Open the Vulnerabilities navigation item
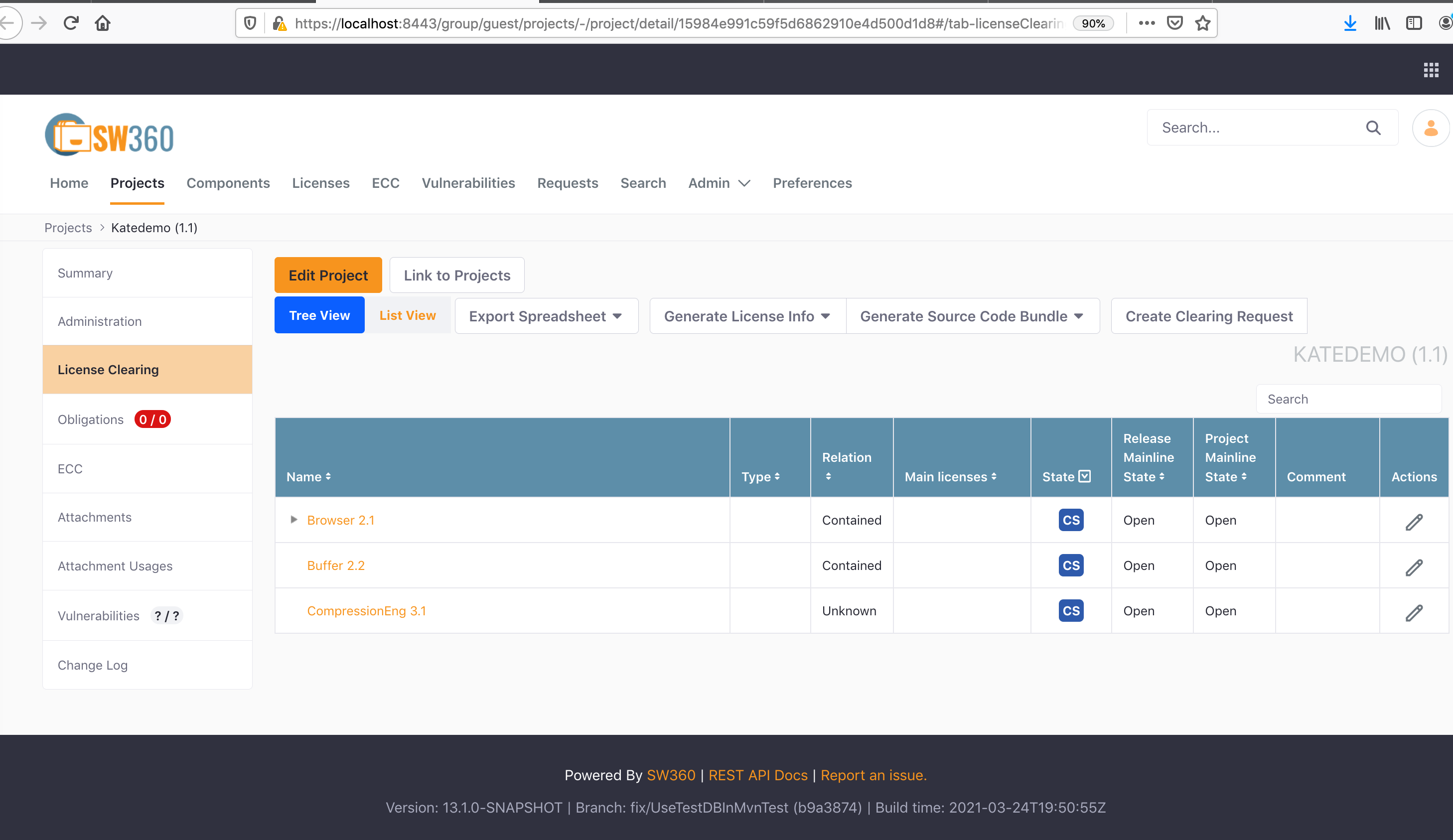Screen dimensions: 1453x840 pos(468,183)
